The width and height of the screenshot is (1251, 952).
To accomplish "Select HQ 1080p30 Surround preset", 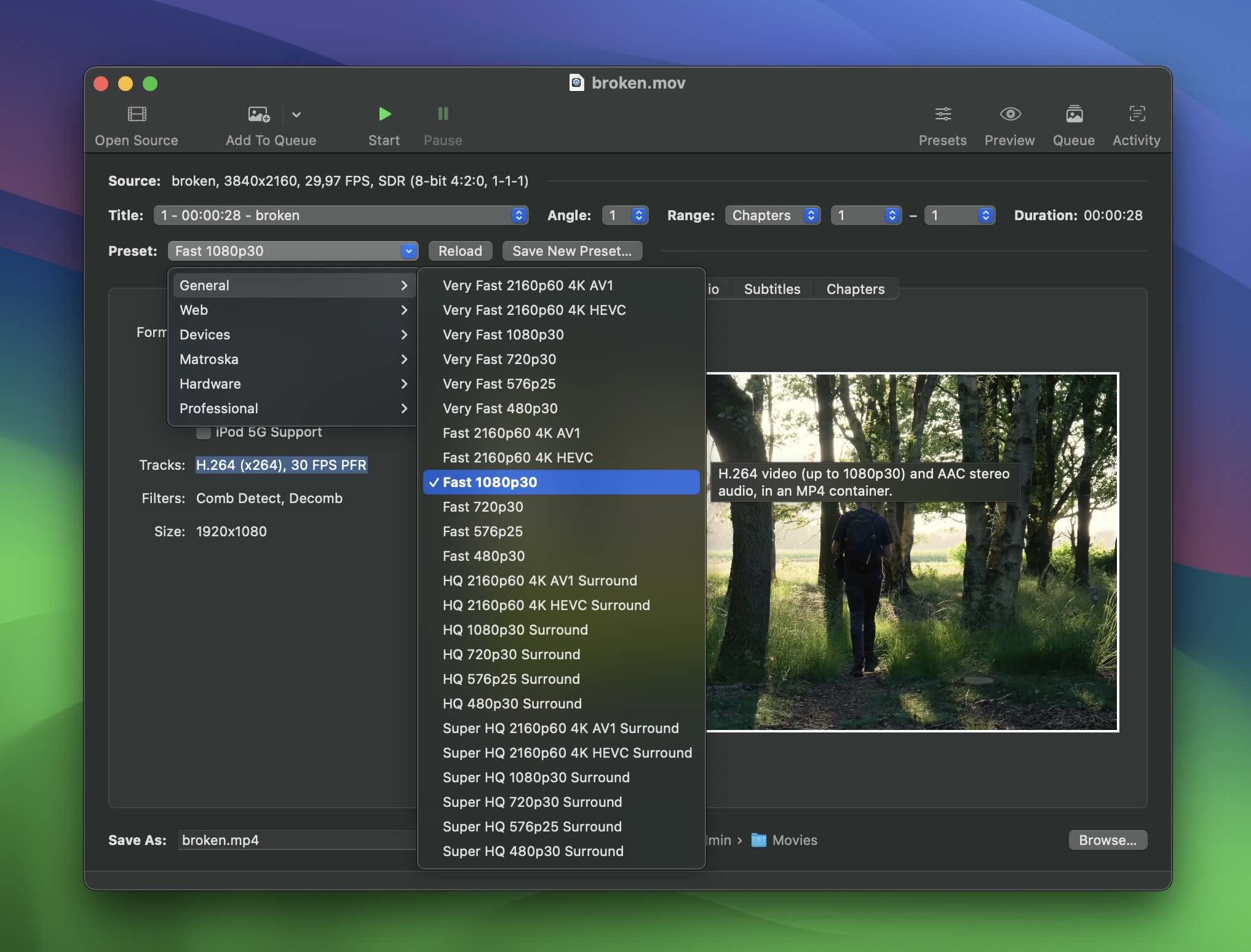I will click(x=562, y=630).
